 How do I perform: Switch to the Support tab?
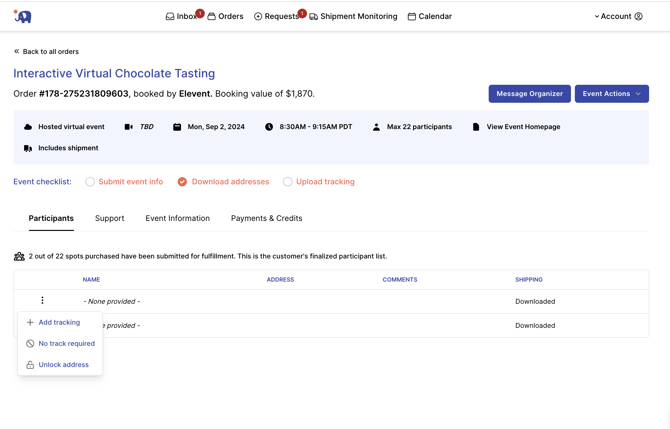point(109,218)
